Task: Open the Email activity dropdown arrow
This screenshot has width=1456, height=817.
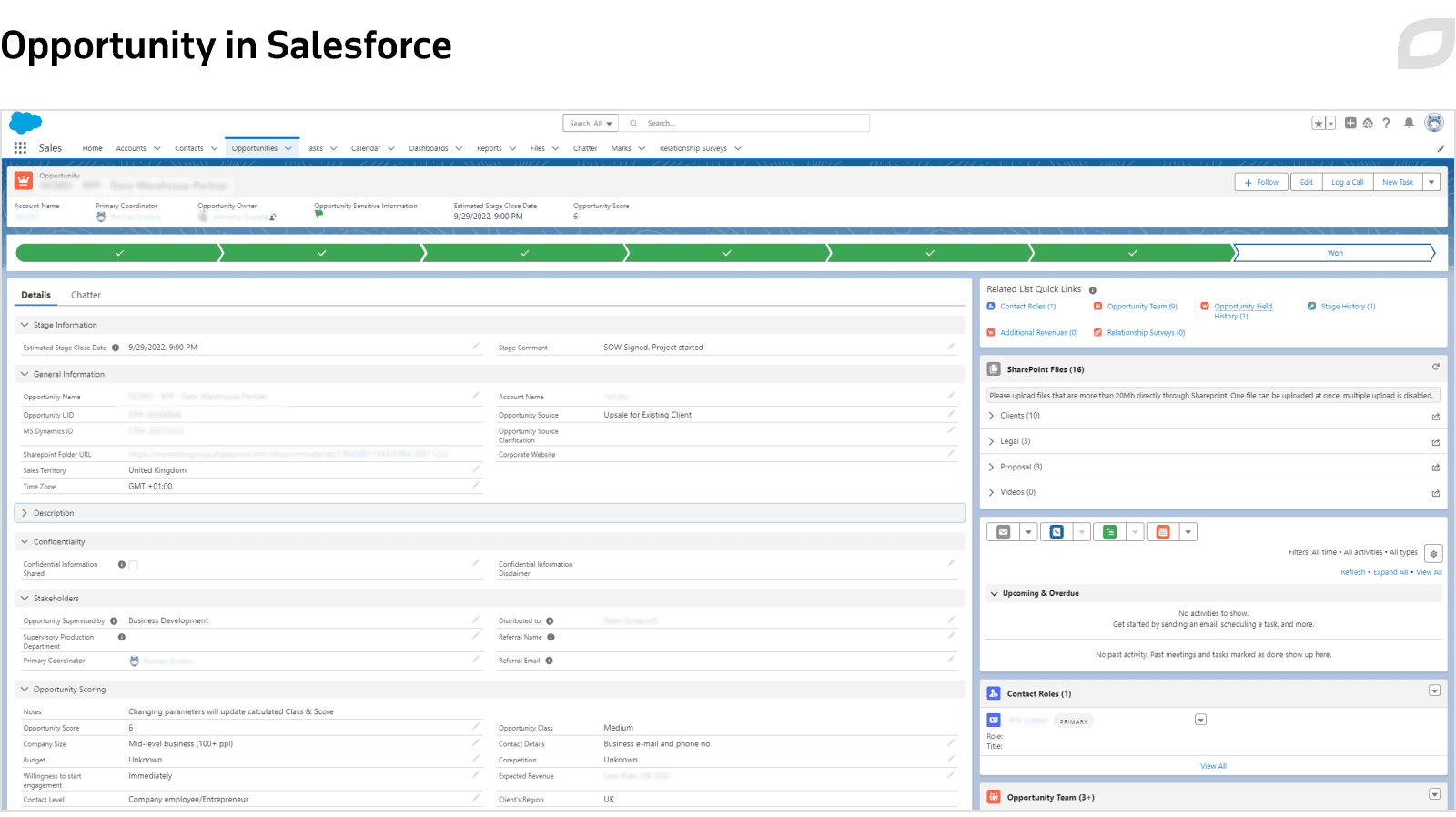Action: click(1028, 532)
